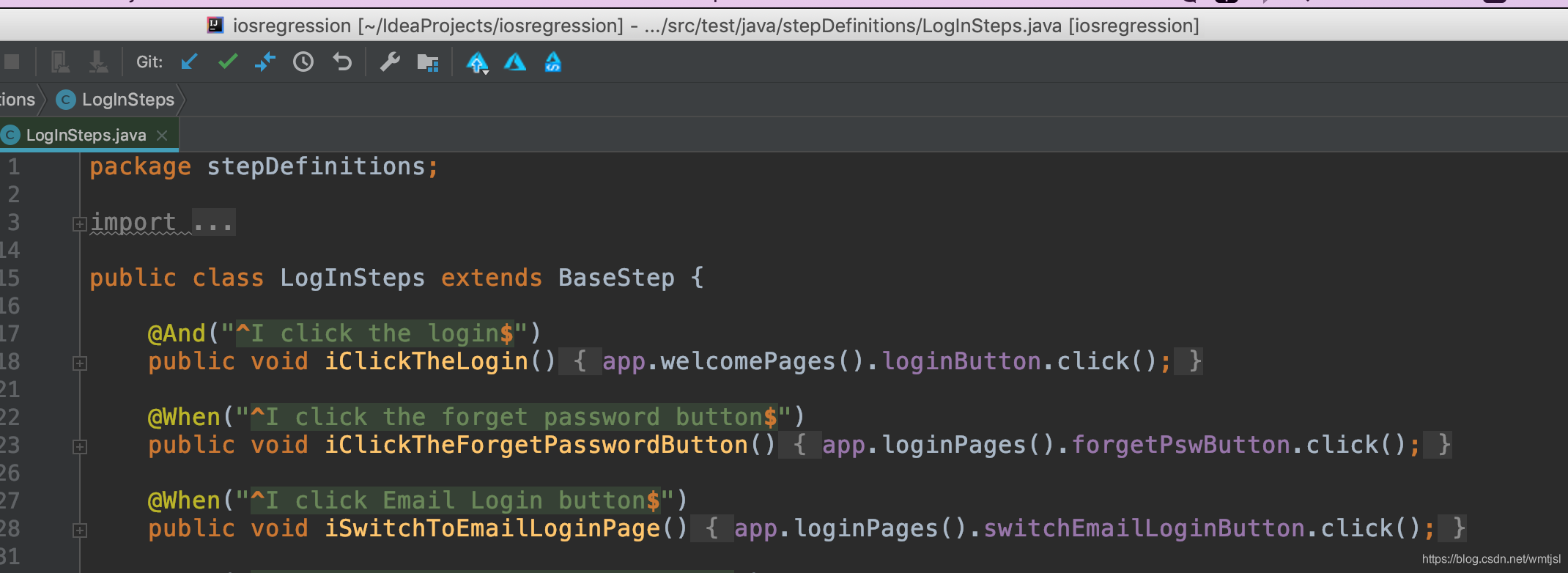Click 'loginButton' field reference

click(961, 361)
